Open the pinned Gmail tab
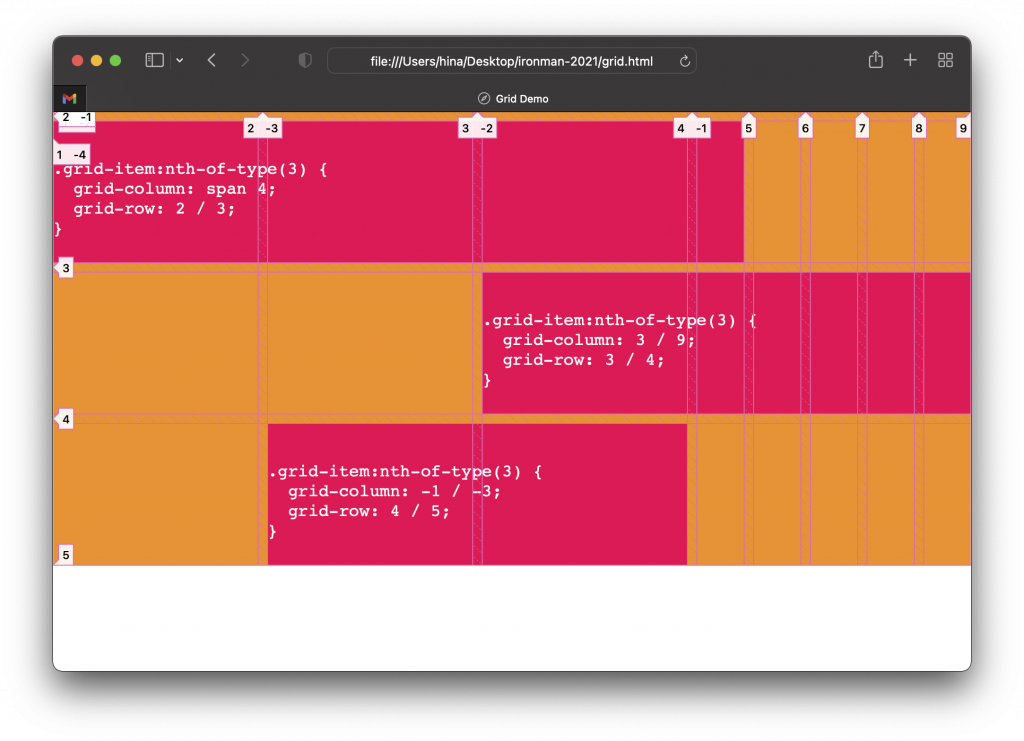 click(x=70, y=99)
